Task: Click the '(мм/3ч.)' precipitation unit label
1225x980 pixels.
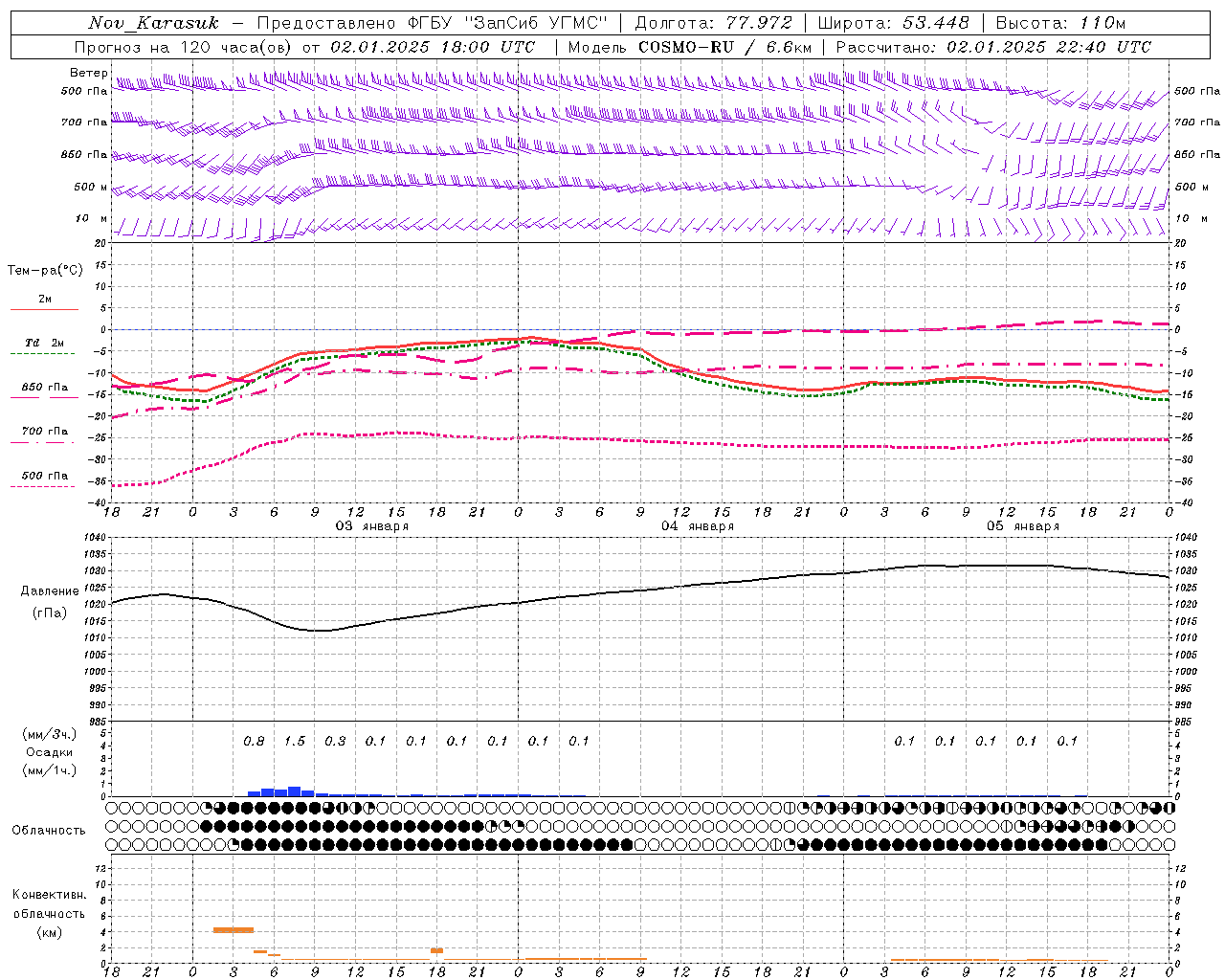Action: click(x=49, y=734)
